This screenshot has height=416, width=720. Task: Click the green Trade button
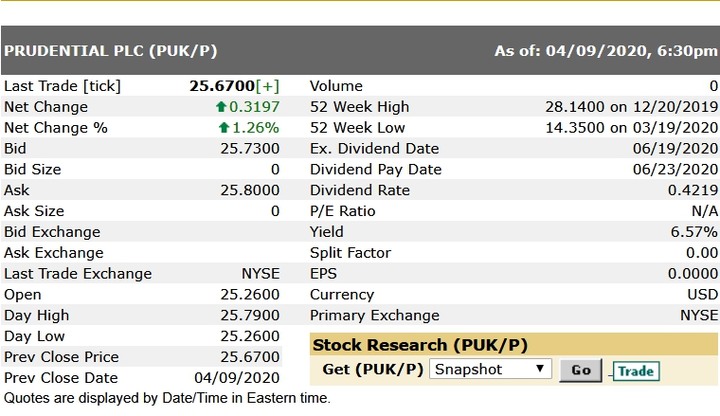[636, 371]
